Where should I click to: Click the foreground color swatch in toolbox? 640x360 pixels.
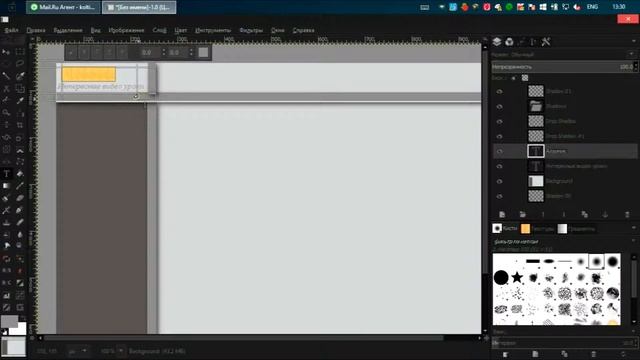[9, 321]
